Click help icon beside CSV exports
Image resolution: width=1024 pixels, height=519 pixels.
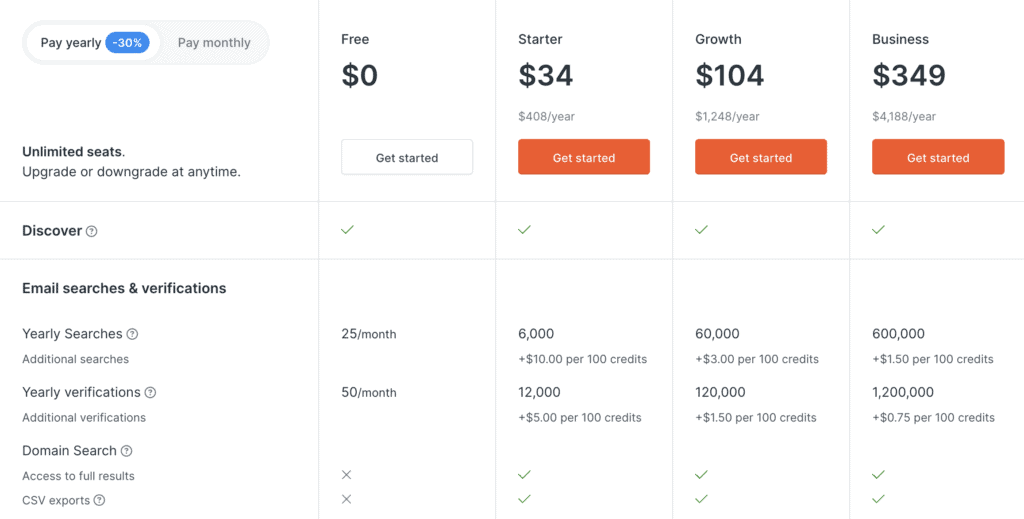pos(100,500)
